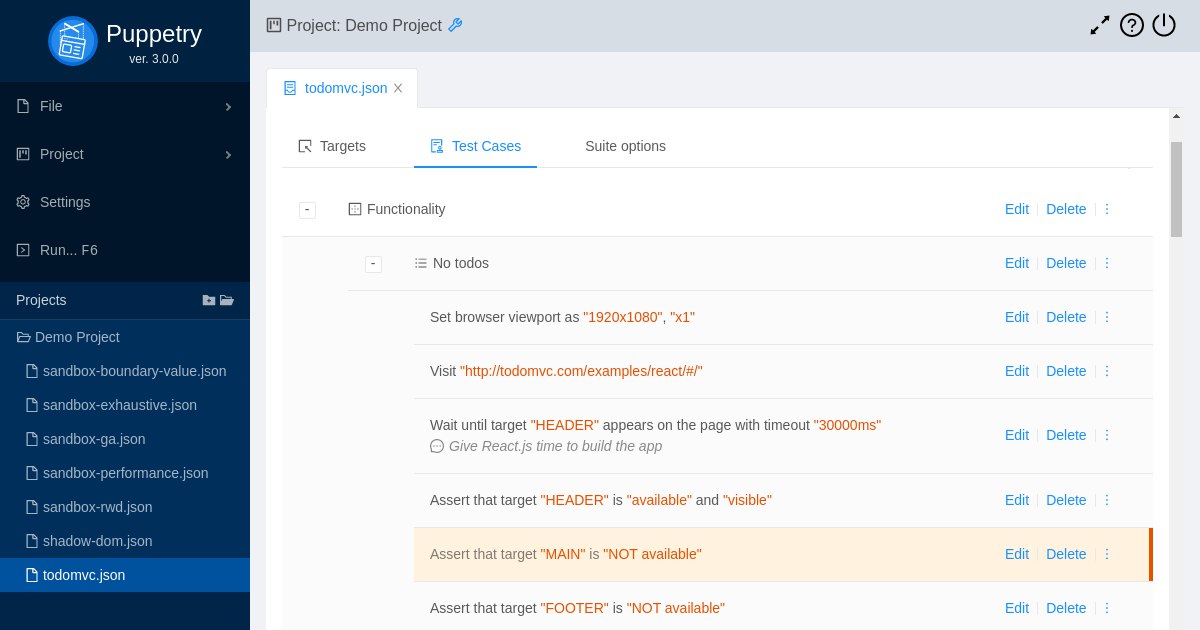1200x630 pixels.
Task: Click Run... F6 menu item
Action: pos(125,250)
